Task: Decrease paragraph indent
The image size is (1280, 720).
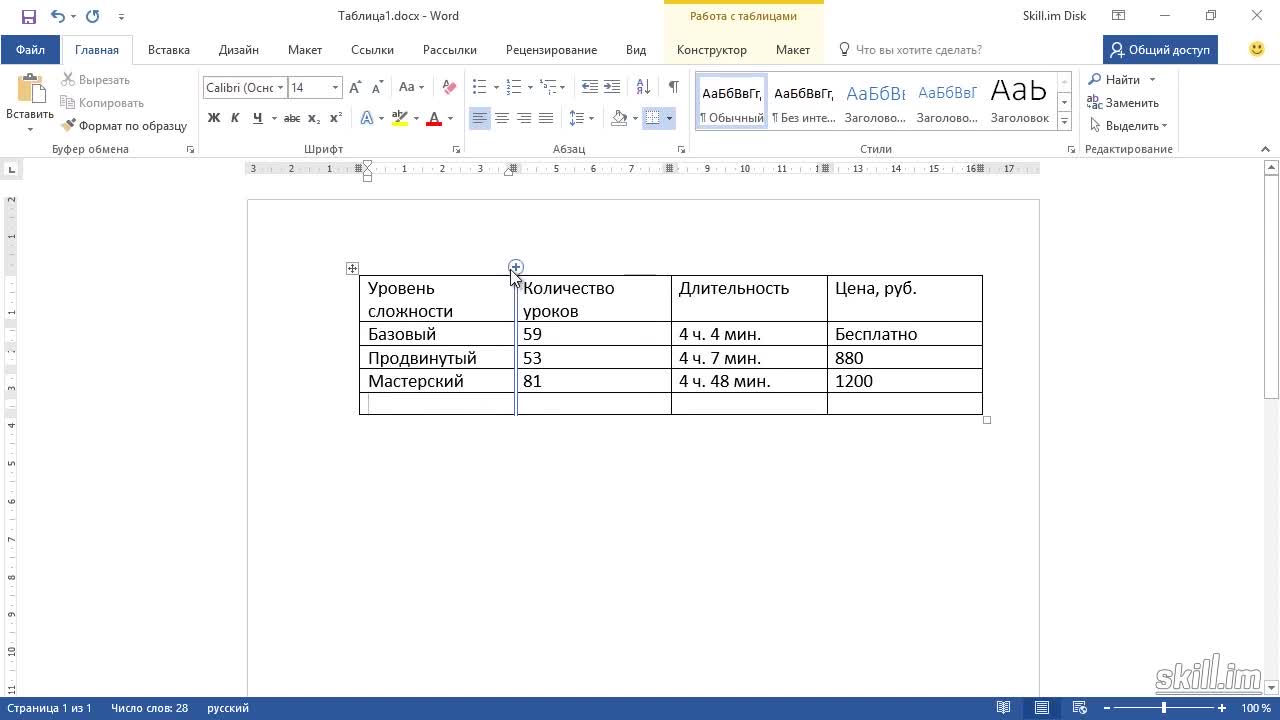Action: tap(590, 88)
